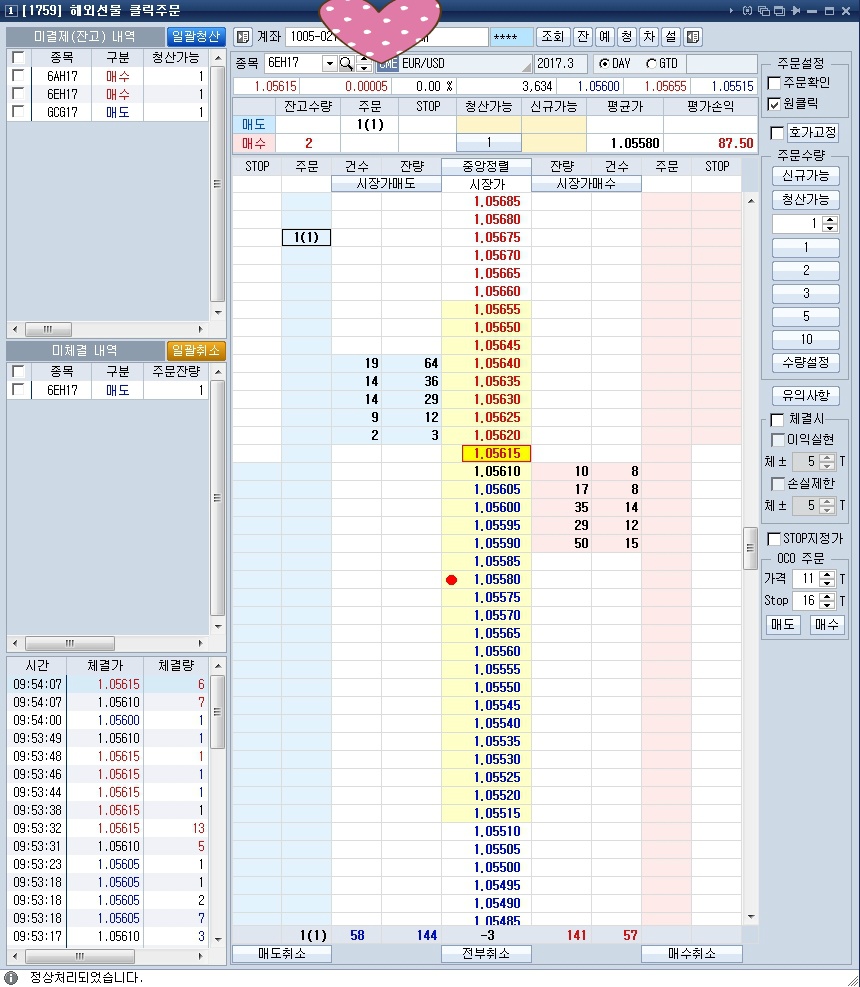Open the 종목 symbol dropdown arrow
Viewport: 860px width, 987px height.
(330, 64)
